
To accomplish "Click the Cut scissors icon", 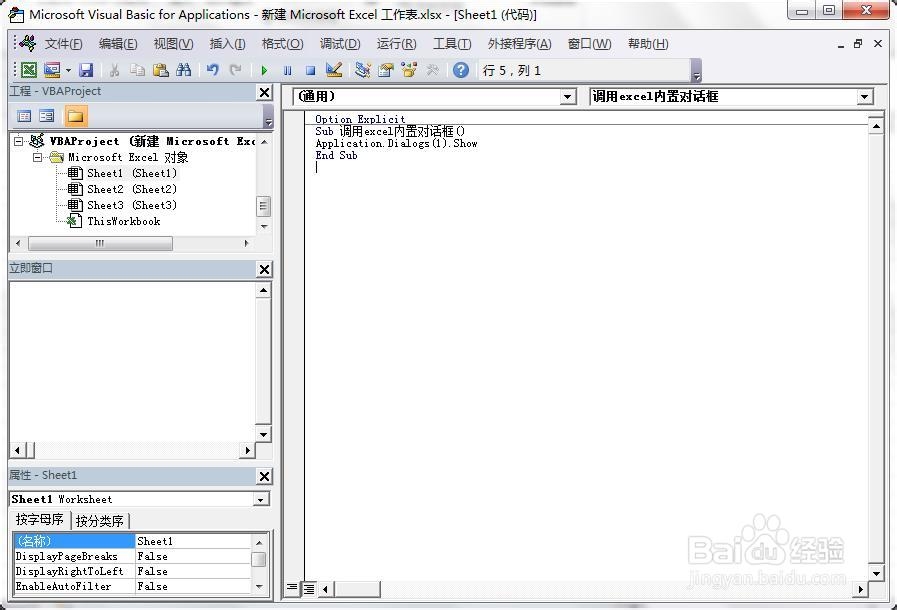I will (114, 70).
